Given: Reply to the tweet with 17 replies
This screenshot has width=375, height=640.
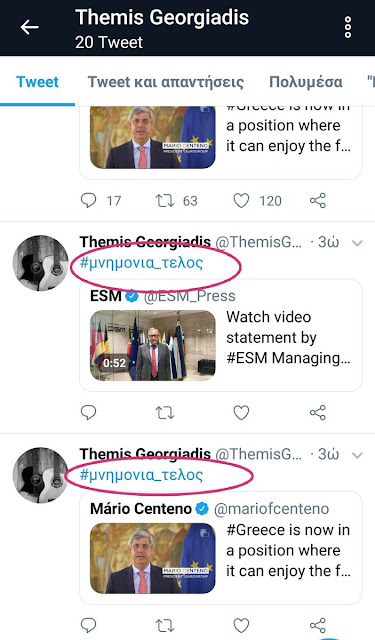Looking at the screenshot, I should (89, 200).
